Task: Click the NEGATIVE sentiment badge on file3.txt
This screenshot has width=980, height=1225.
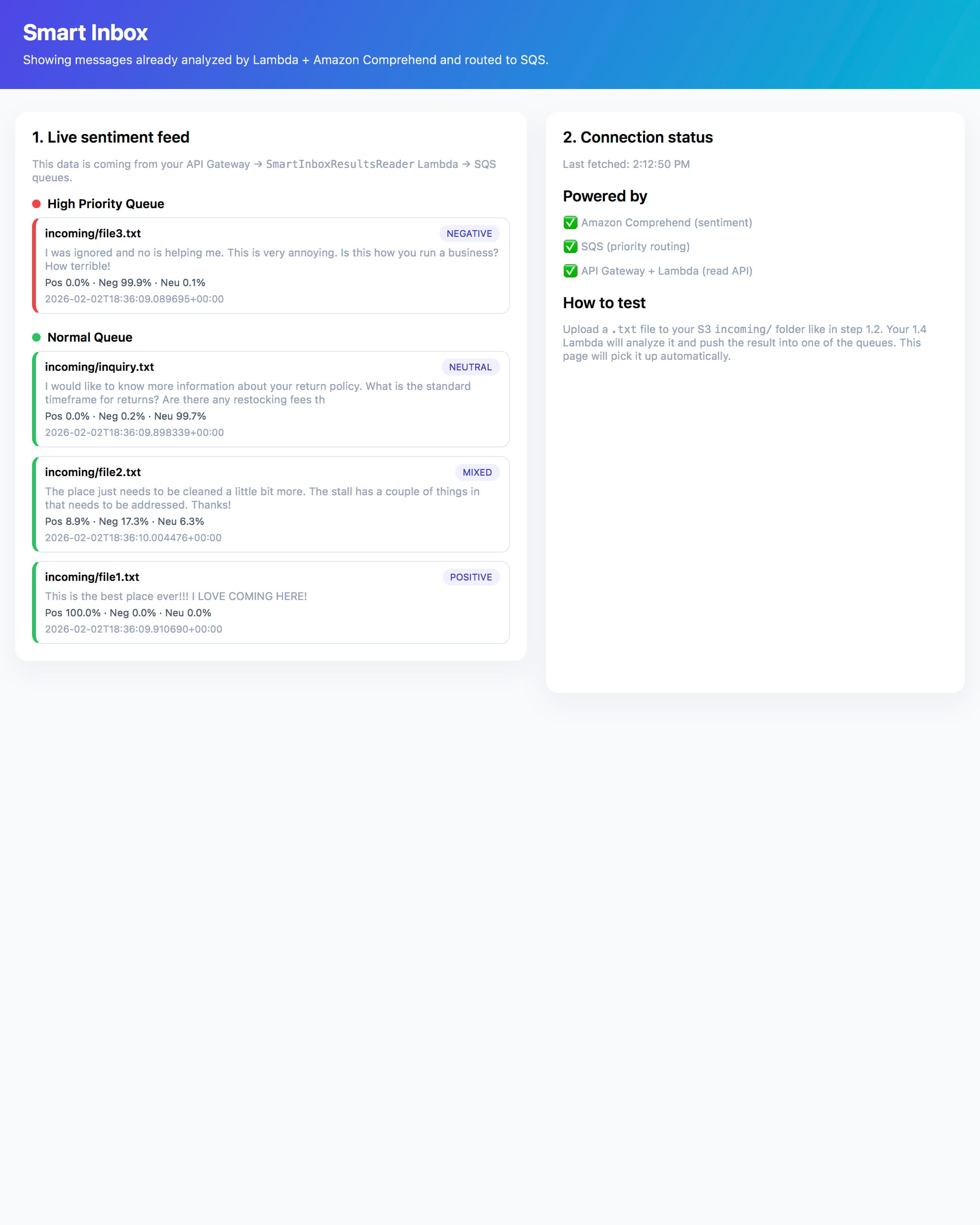Action: 468,234
